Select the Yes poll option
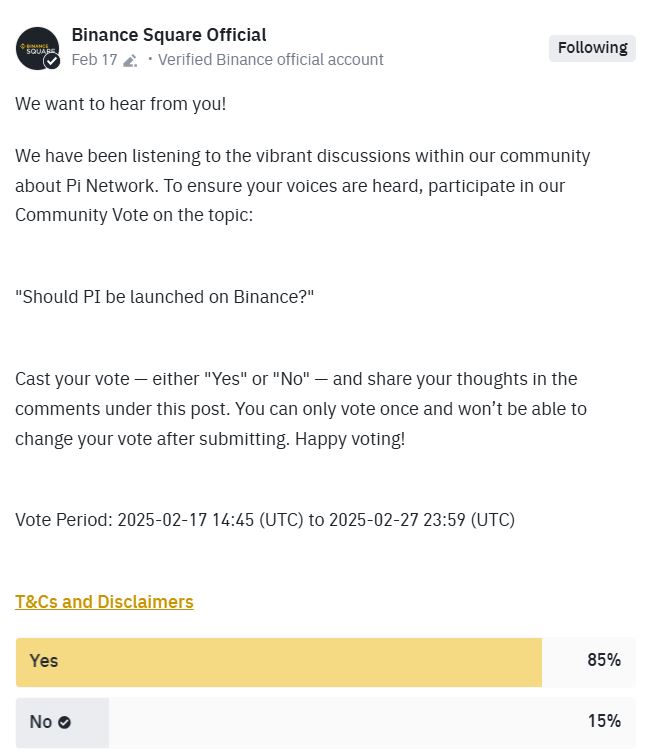The height and width of the screenshot is (753, 647). [x=325, y=662]
